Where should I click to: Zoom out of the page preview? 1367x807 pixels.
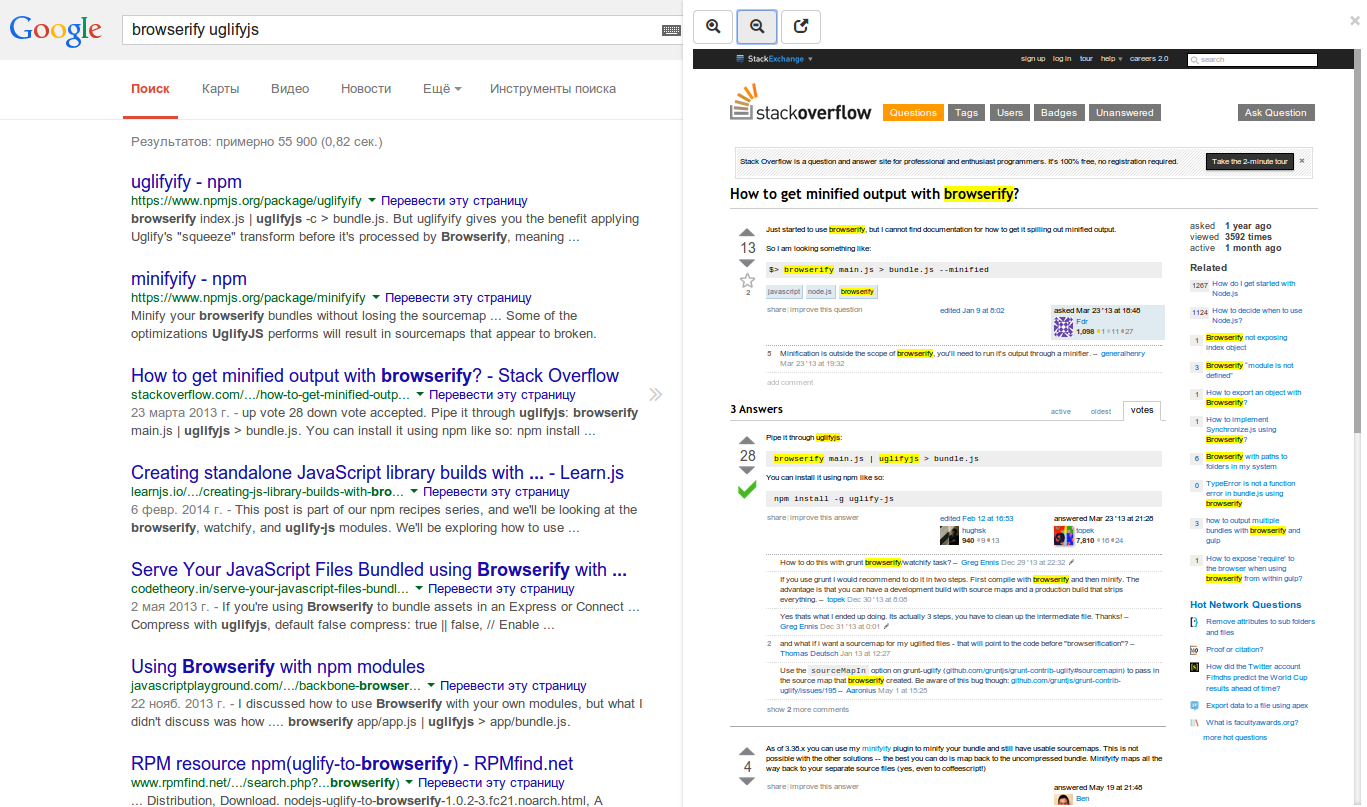pos(757,27)
